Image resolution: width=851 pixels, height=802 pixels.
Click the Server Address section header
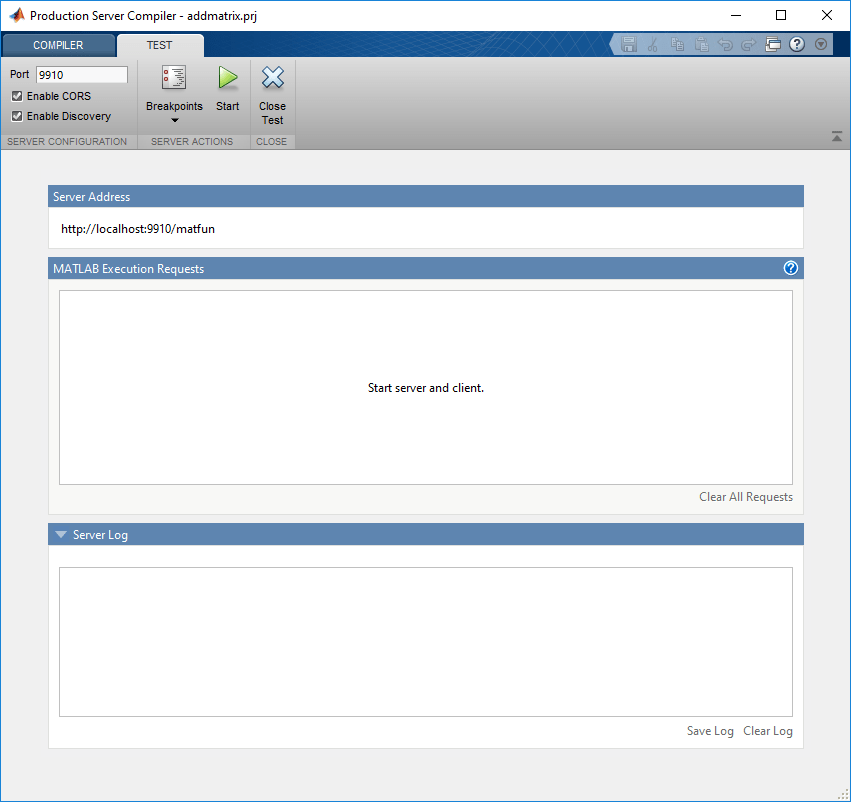point(426,196)
